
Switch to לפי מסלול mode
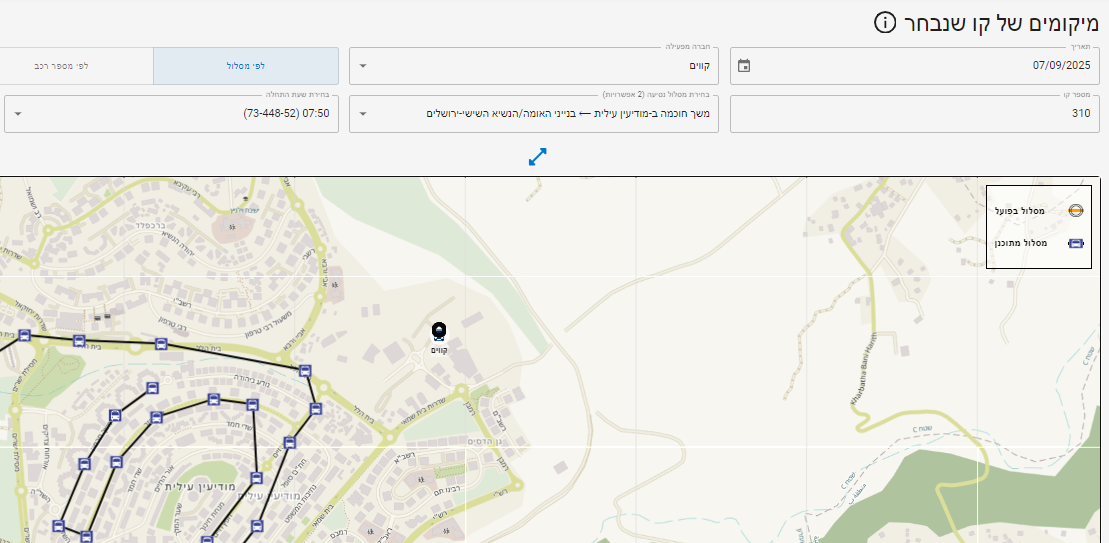246,66
